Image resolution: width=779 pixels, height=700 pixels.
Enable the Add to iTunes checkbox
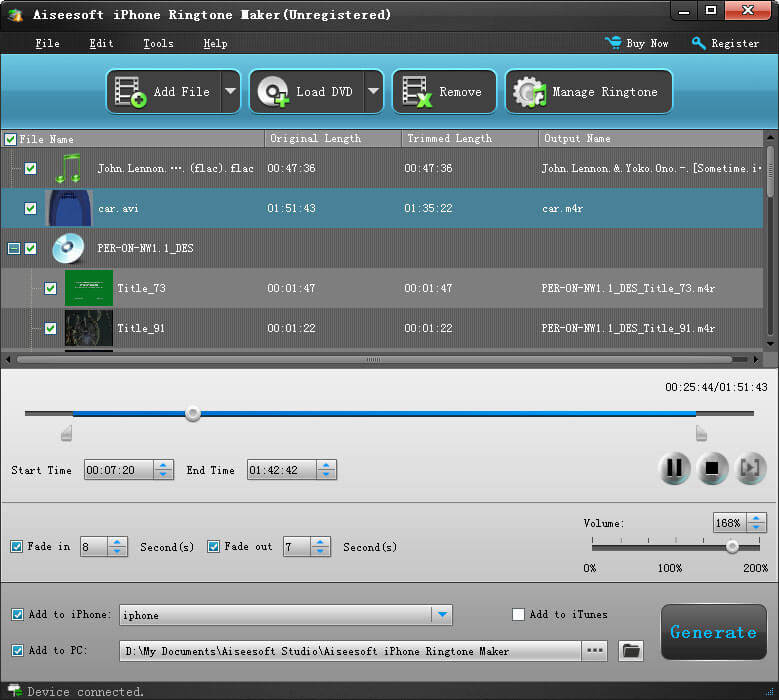click(x=518, y=615)
